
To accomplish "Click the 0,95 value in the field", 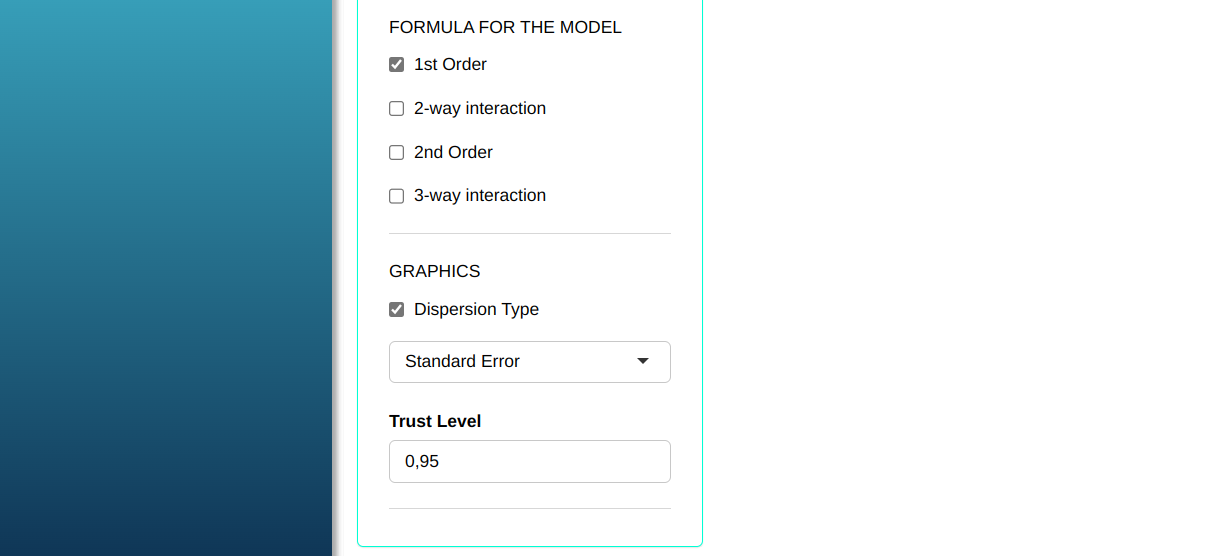I will tap(422, 462).
